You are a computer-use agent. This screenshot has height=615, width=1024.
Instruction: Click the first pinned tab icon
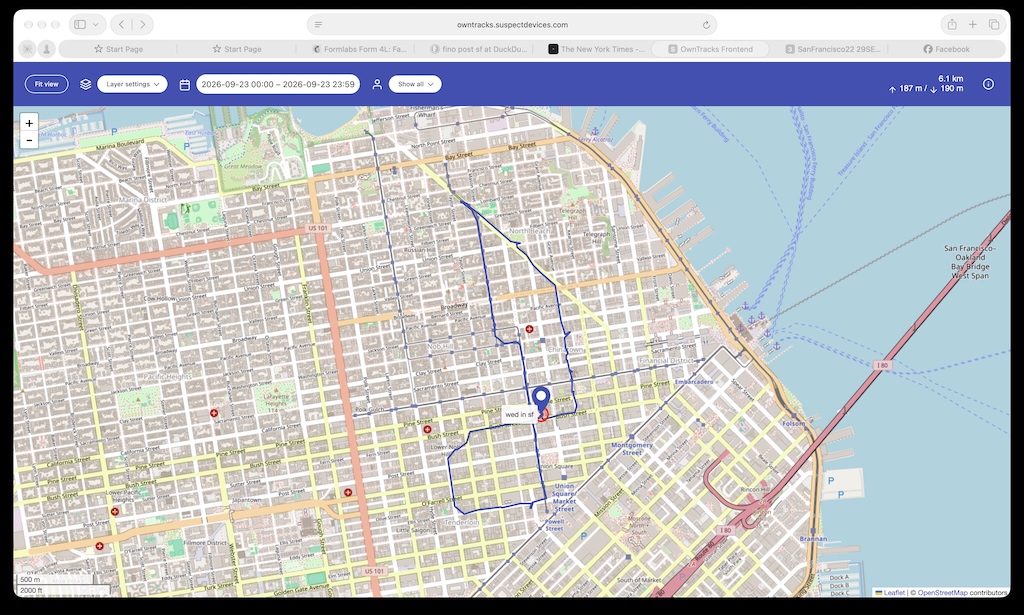[x=27, y=49]
